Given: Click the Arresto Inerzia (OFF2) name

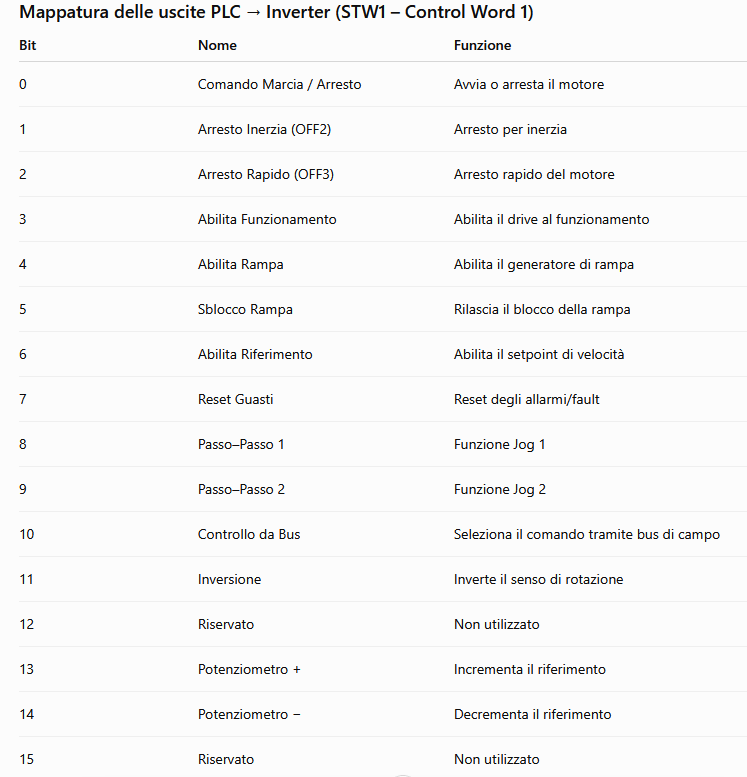Looking at the screenshot, I should click(x=264, y=129).
